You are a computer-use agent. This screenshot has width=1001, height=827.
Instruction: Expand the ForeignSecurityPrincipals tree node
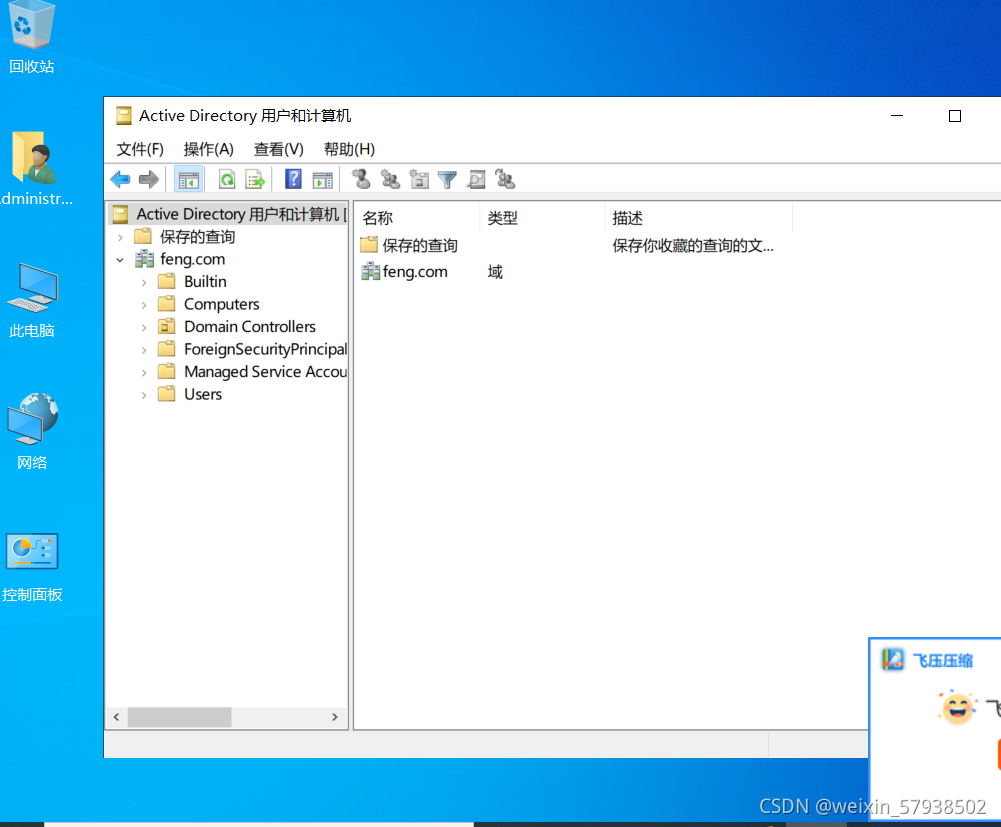coord(144,350)
